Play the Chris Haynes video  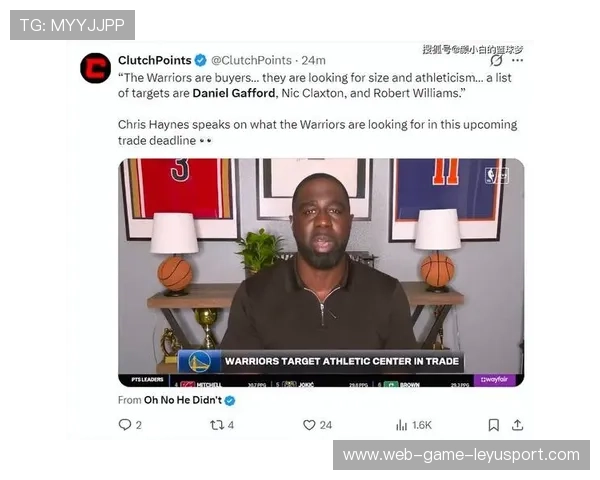pyautogui.click(x=321, y=273)
